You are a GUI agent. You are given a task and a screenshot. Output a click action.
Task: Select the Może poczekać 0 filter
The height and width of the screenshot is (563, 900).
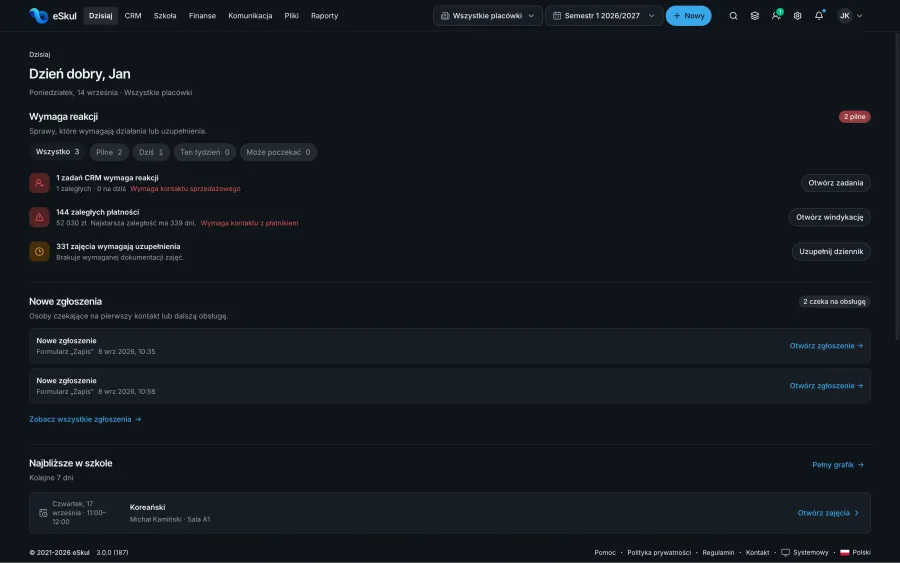pyautogui.click(x=278, y=152)
